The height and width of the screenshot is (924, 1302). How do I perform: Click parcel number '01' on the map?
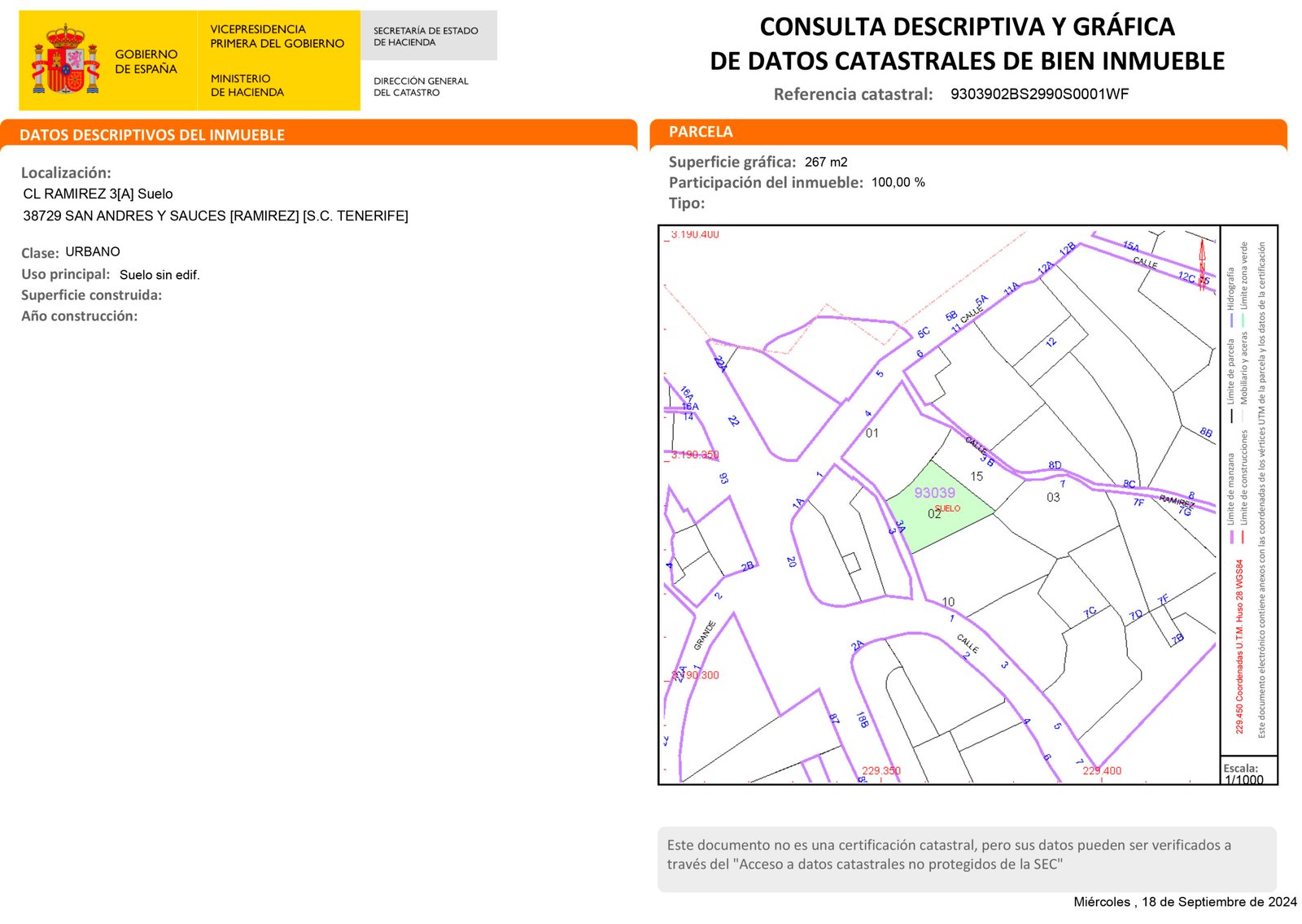pyautogui.click(x=872, y=434)
